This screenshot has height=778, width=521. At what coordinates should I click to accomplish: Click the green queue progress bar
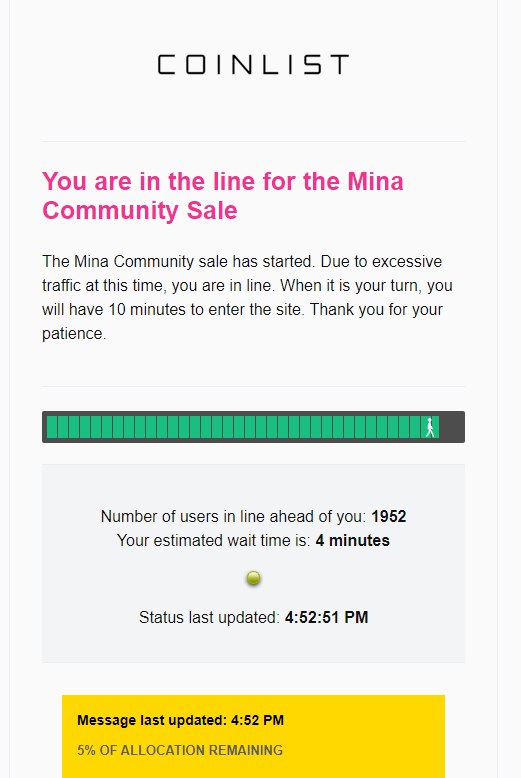click(x=243, y=427)
